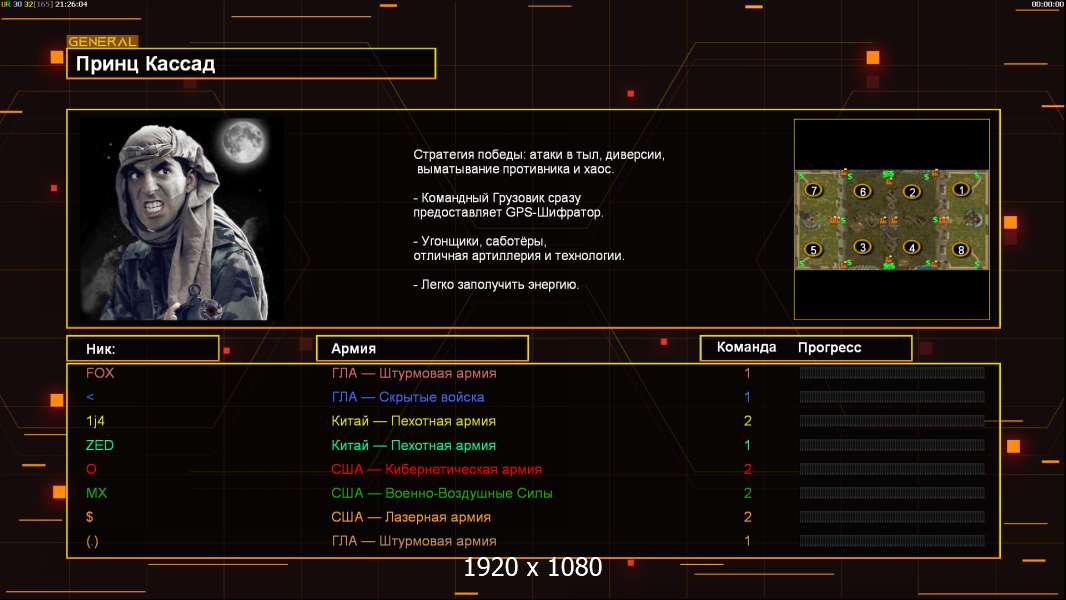Click the GENERAL label tag
This screenshot has height=600, width=1066.
click(x=102, y=41)
